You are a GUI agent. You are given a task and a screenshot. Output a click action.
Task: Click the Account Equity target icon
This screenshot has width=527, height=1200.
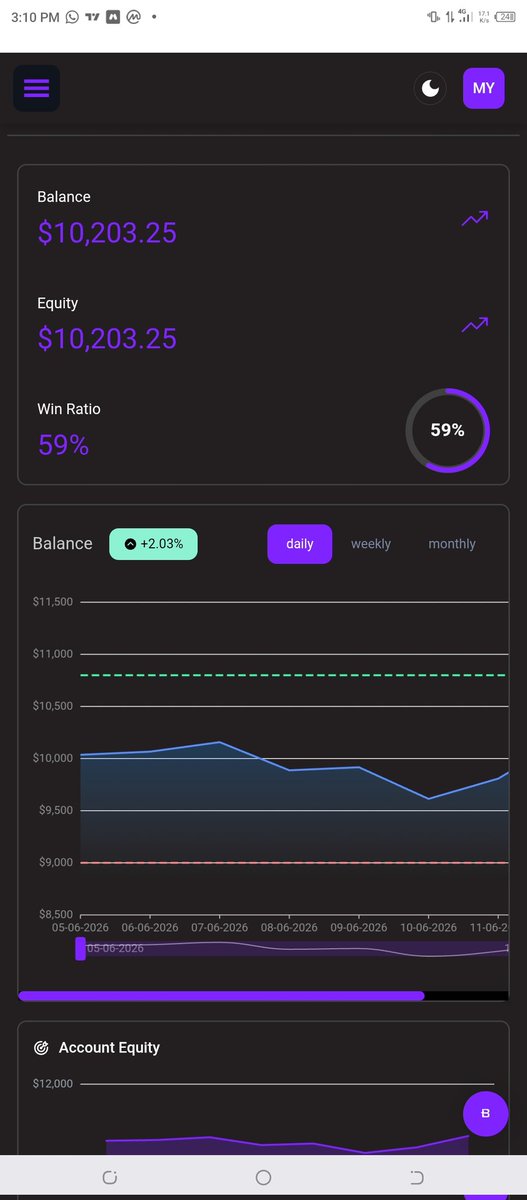41,1048
